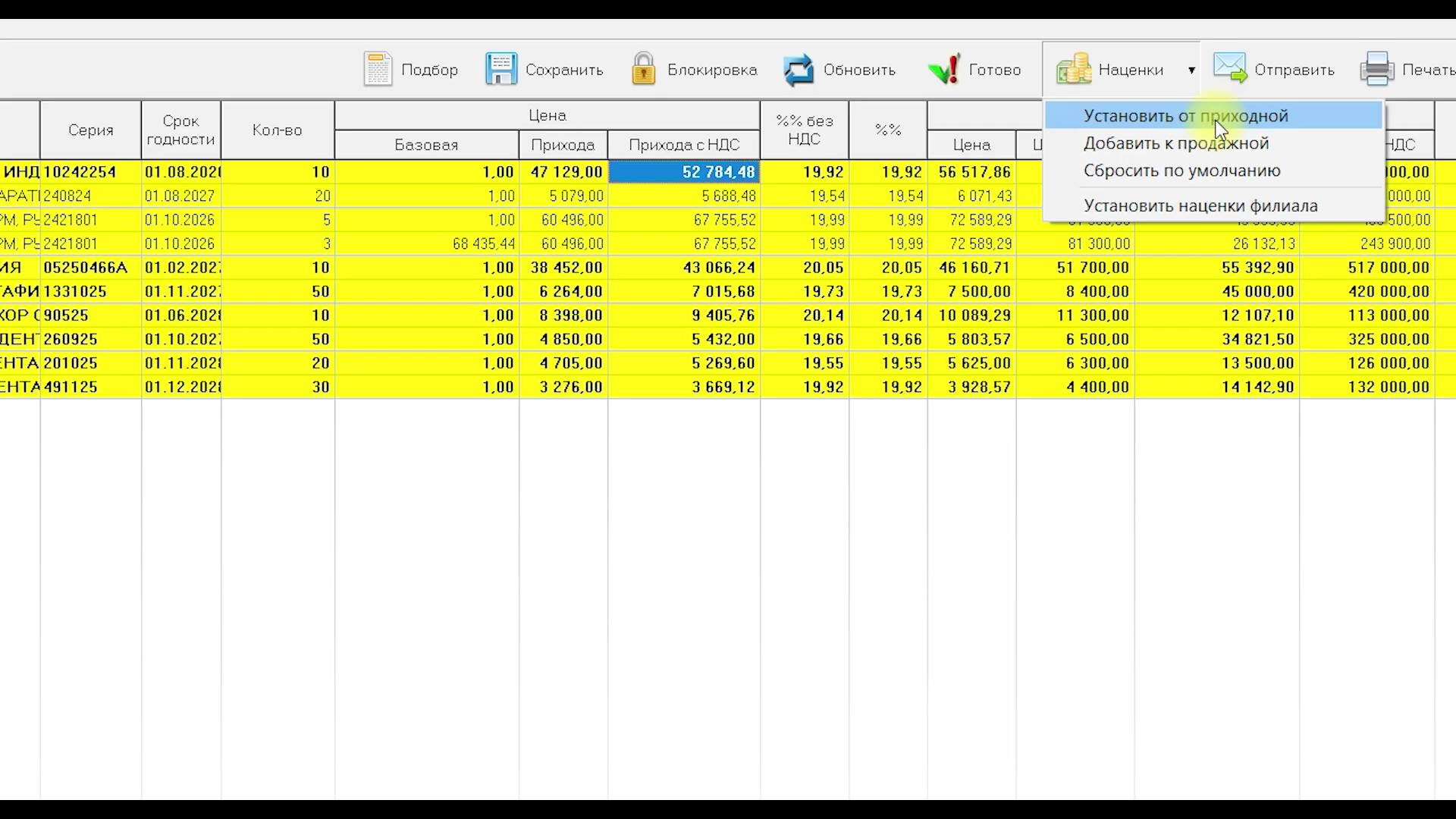The image size is (1456, 819).
Task: Click series cell 260925
Action: (91, 339)
